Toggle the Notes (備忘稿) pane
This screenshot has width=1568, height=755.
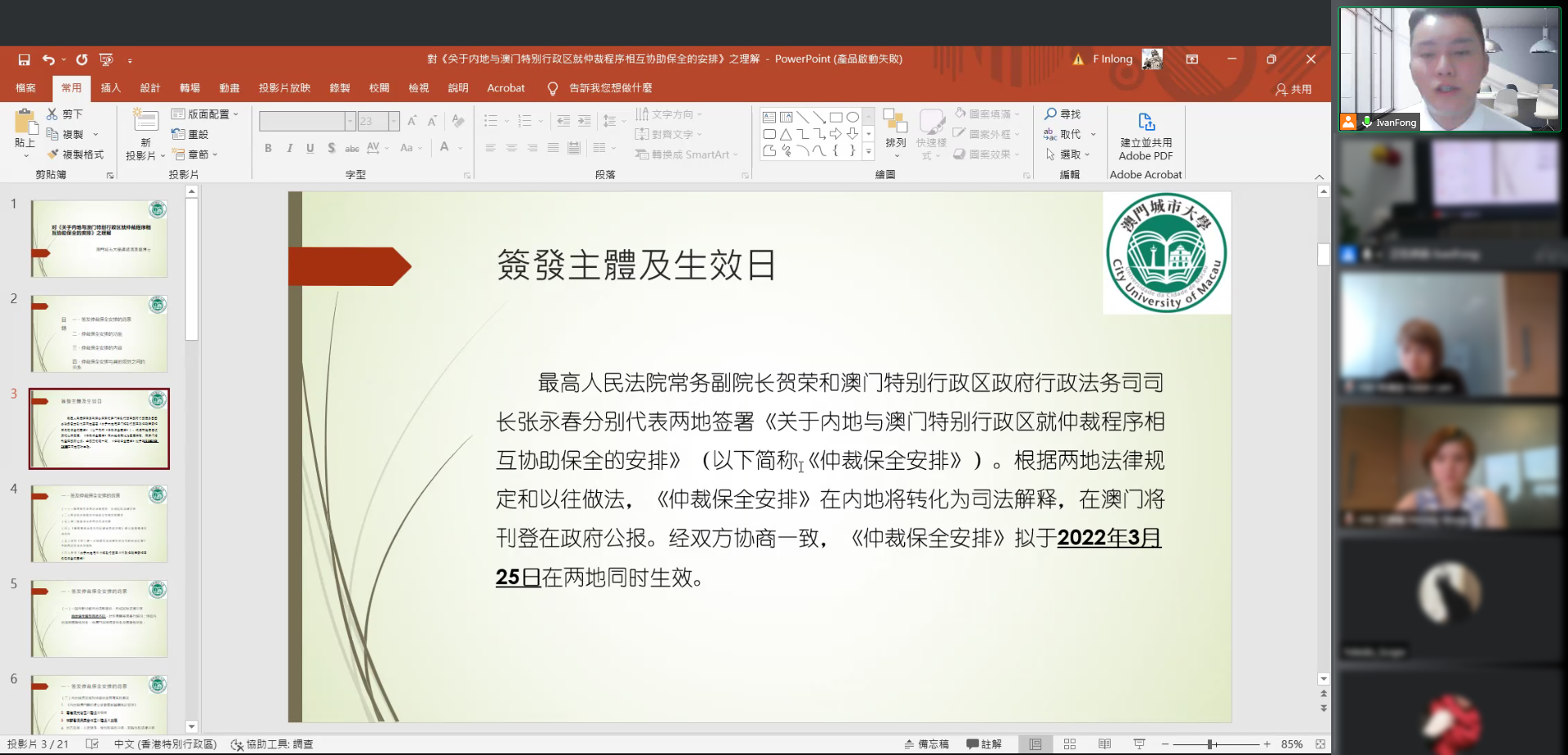[926, 744]
